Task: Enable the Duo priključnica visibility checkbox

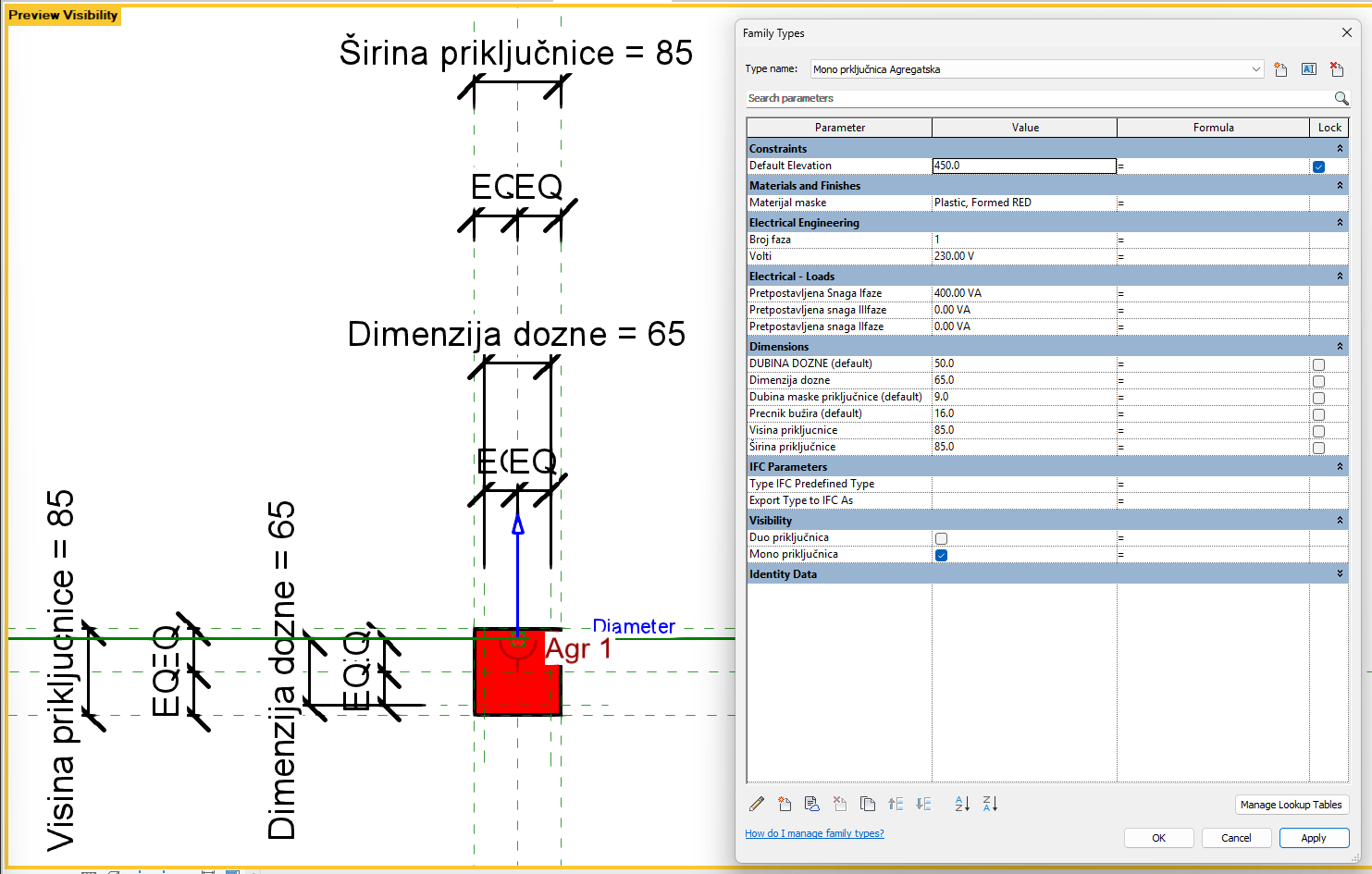Action: 941,538
